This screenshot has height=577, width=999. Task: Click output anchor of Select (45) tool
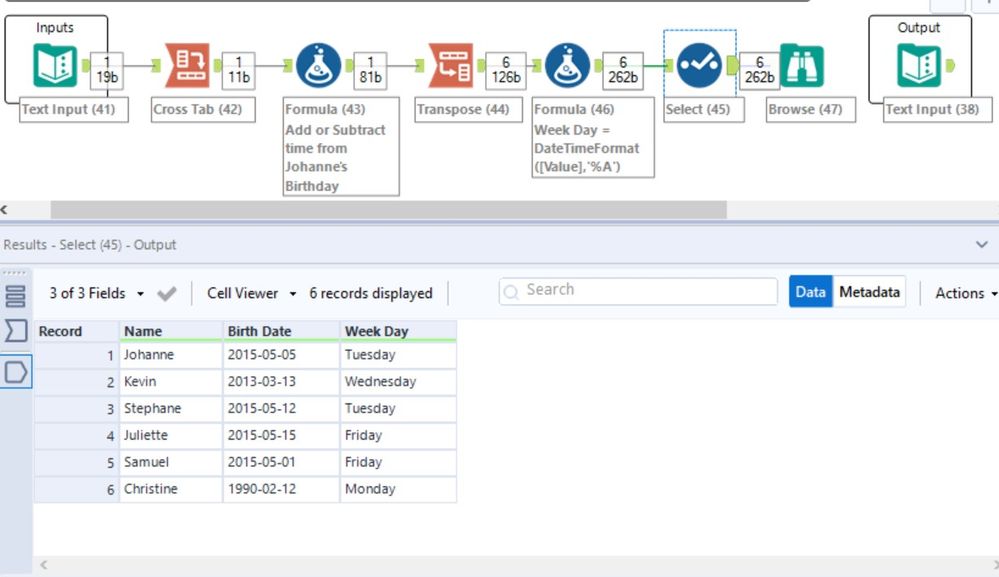coord(733,65)
